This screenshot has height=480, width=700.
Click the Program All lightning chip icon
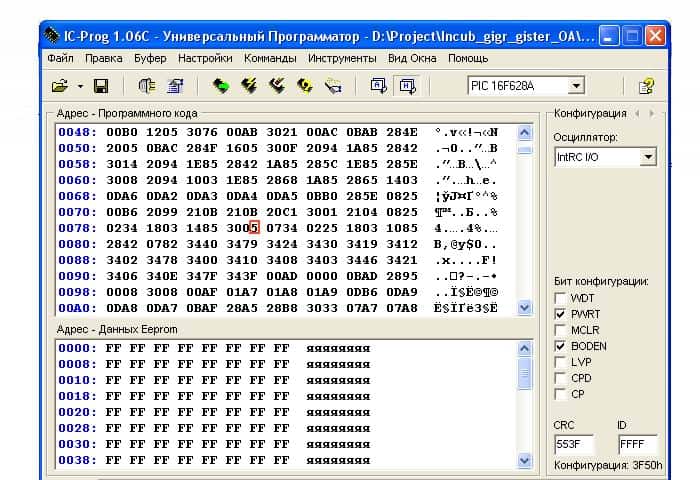pos(249,85)
